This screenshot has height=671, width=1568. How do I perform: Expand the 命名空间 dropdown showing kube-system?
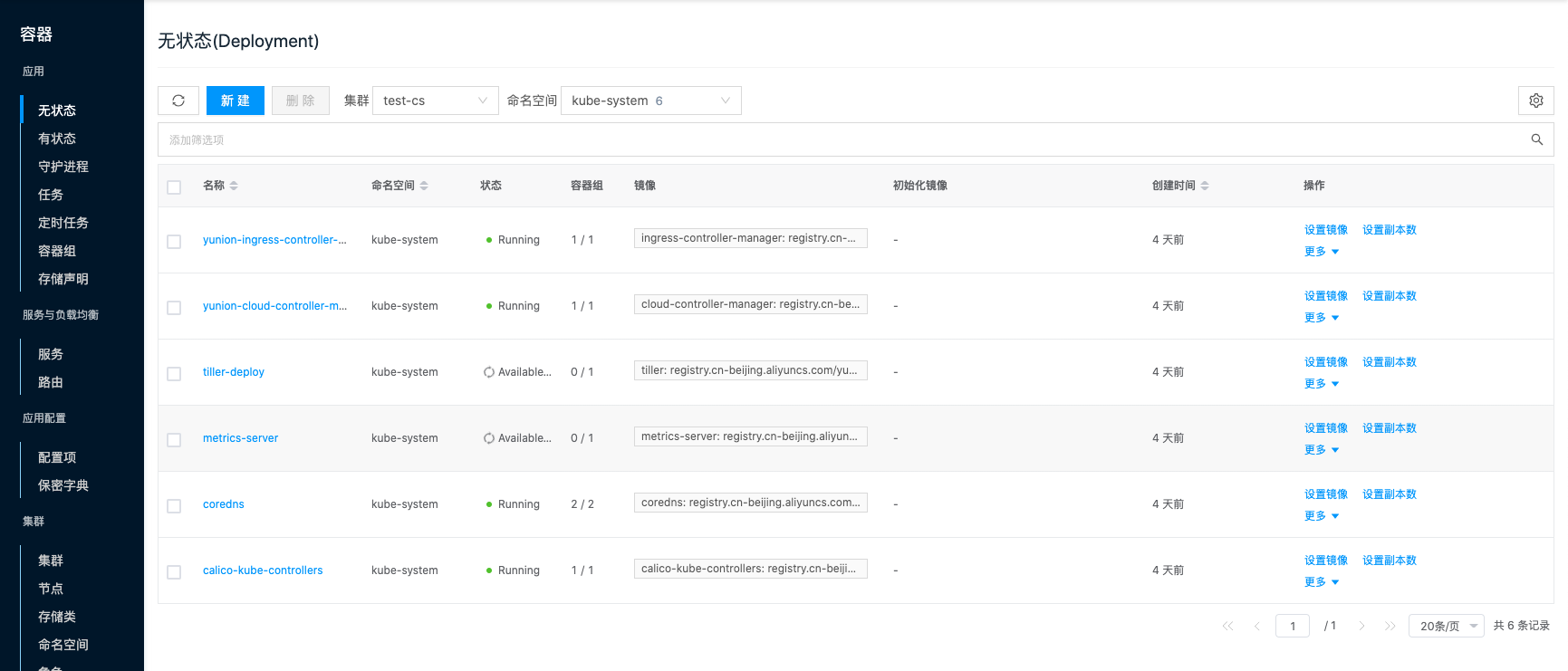[650, 101]
